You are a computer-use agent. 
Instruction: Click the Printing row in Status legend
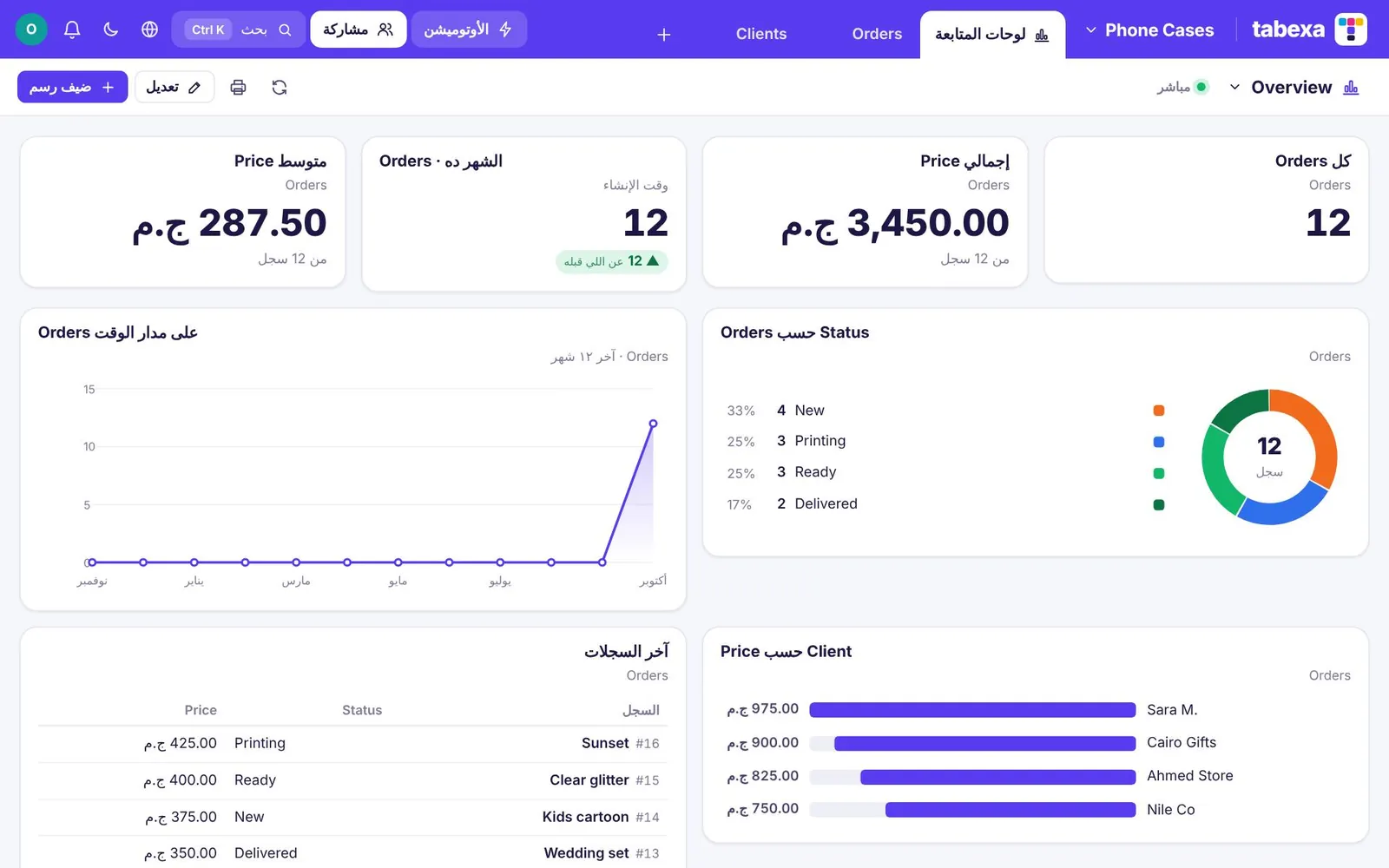point(945,441)
